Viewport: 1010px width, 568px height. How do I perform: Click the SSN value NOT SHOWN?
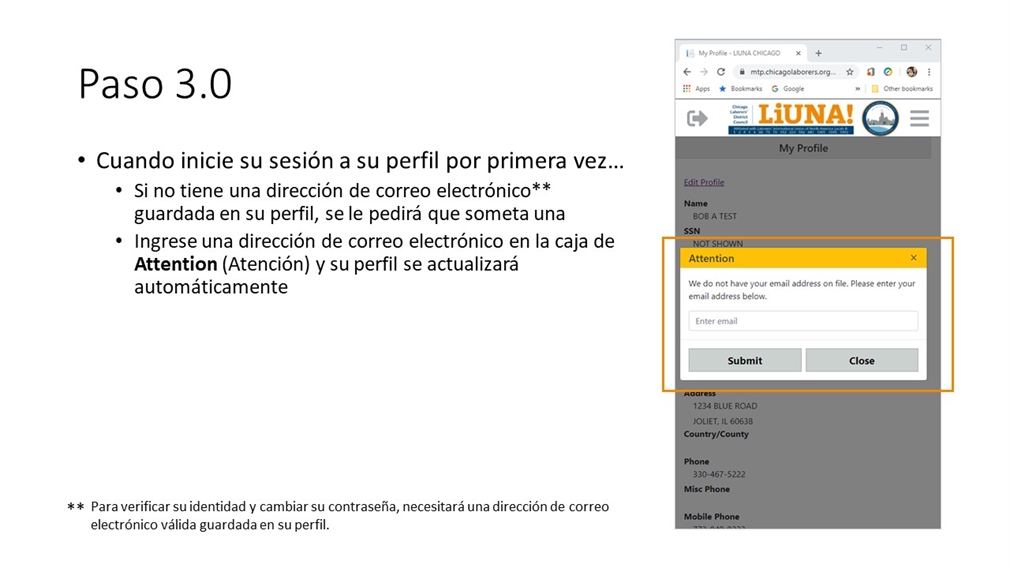[x=718, y=243]
